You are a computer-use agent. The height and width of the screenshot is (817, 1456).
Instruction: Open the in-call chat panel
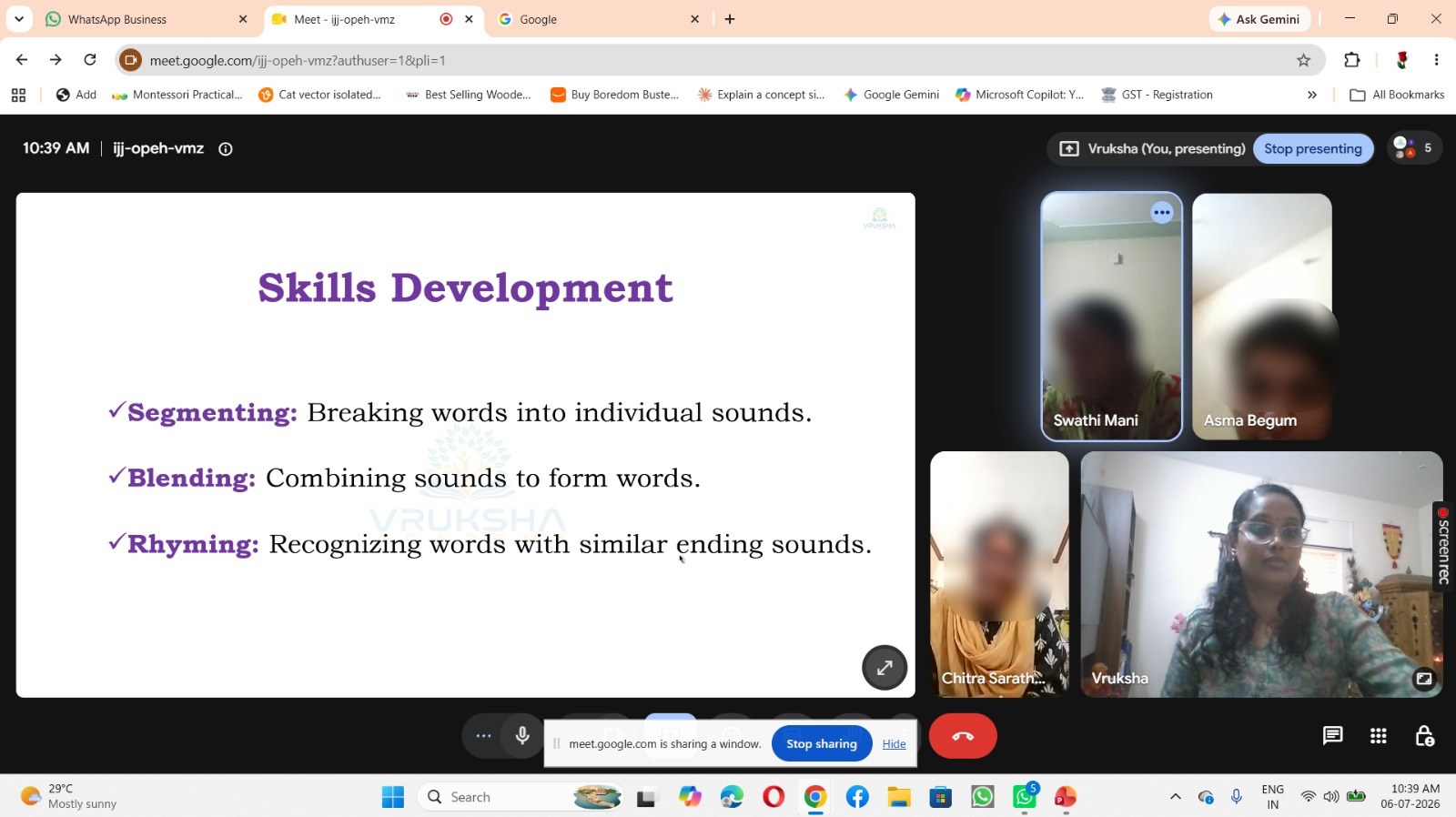point(1332,735)
